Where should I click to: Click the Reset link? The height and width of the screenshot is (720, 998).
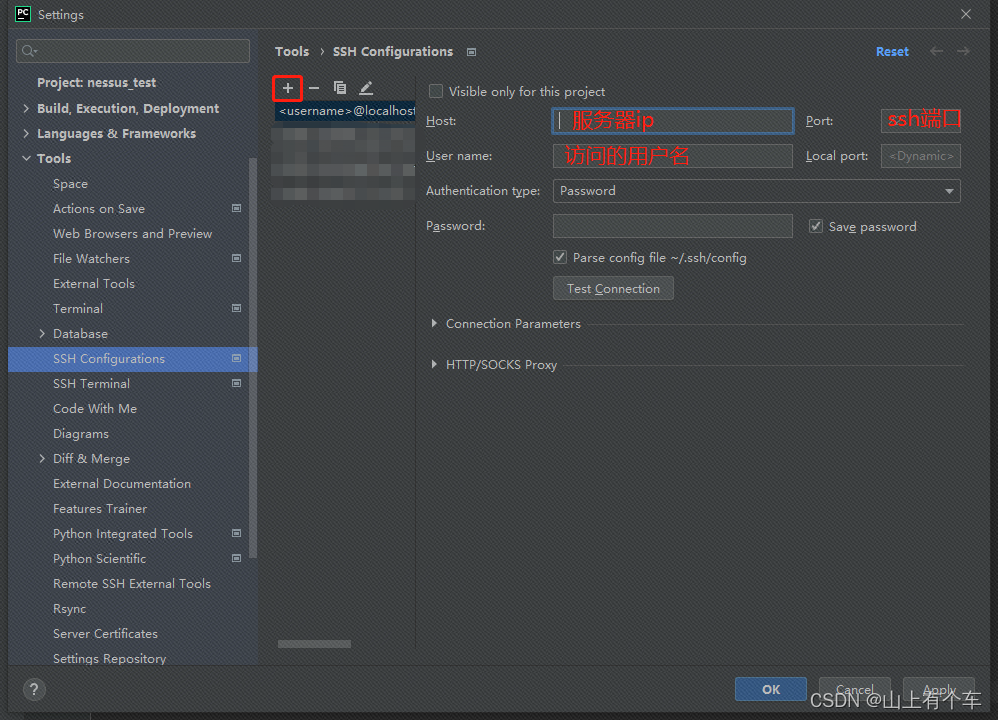[x=892, y=52]
